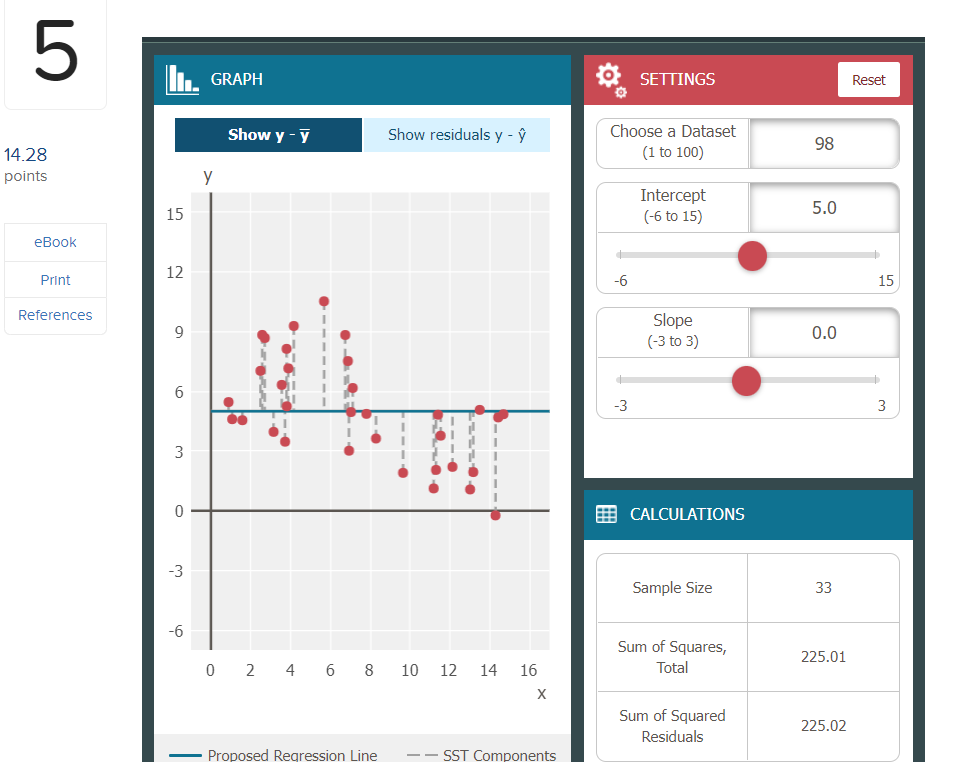Select the Show y - ȳ view
The width and height of the screenshot is (958, 762).
(268, 134)
